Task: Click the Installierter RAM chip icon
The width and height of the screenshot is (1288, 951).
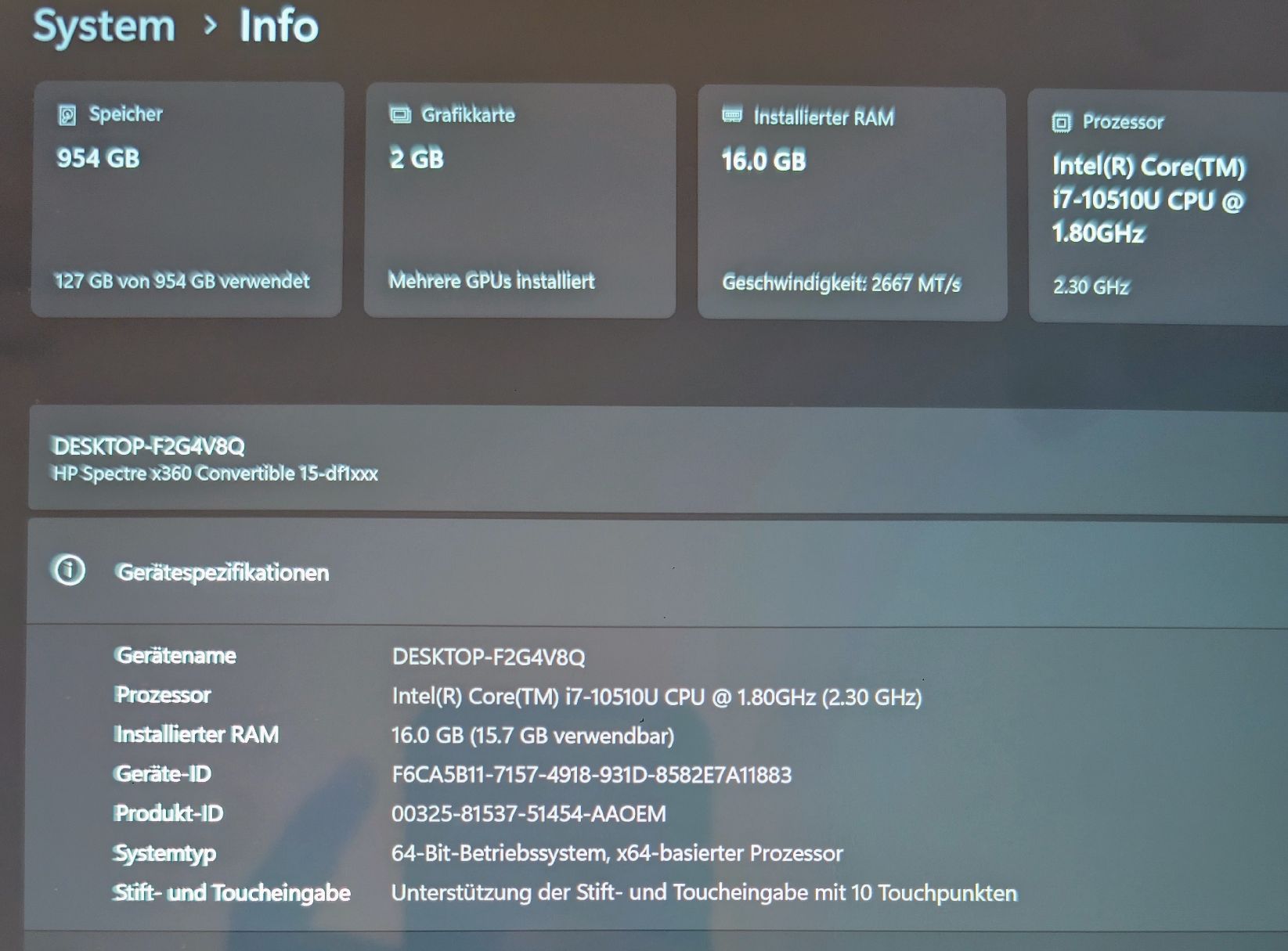Action: point(732,116)
